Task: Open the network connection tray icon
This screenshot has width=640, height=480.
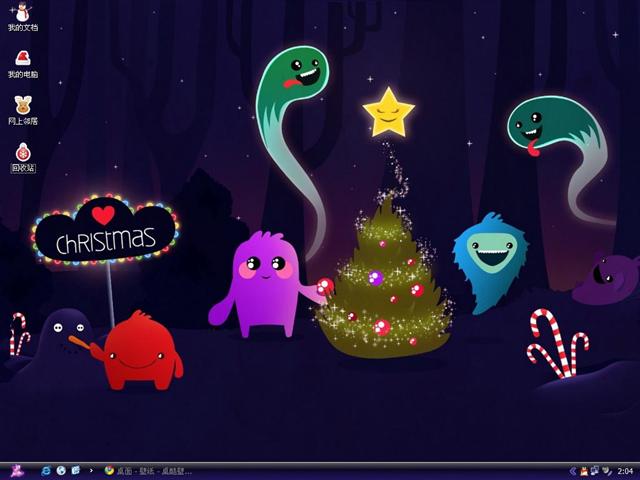Action: coord(595,471)
